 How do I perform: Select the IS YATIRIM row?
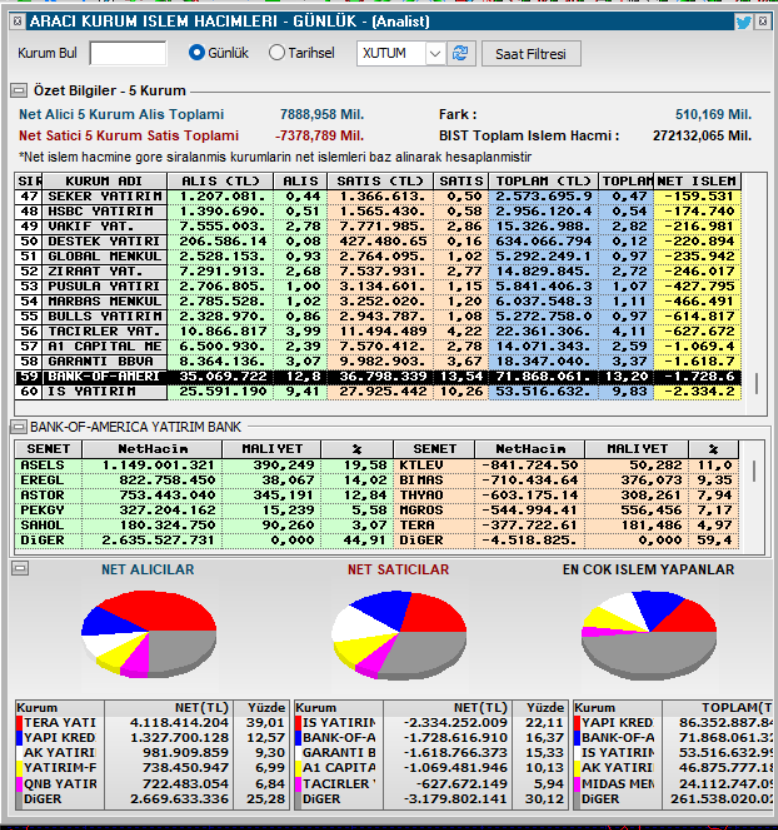point(378,392)
